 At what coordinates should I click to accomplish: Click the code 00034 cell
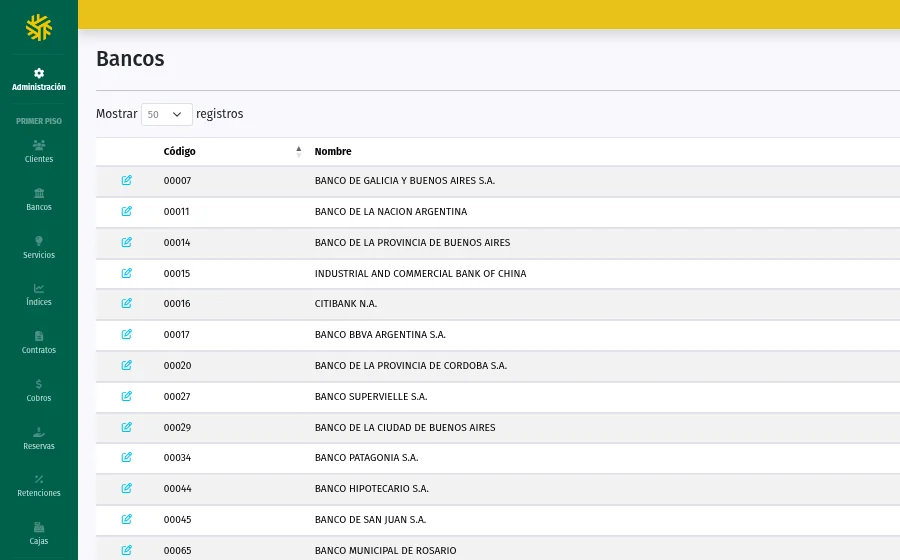(177, 458)
